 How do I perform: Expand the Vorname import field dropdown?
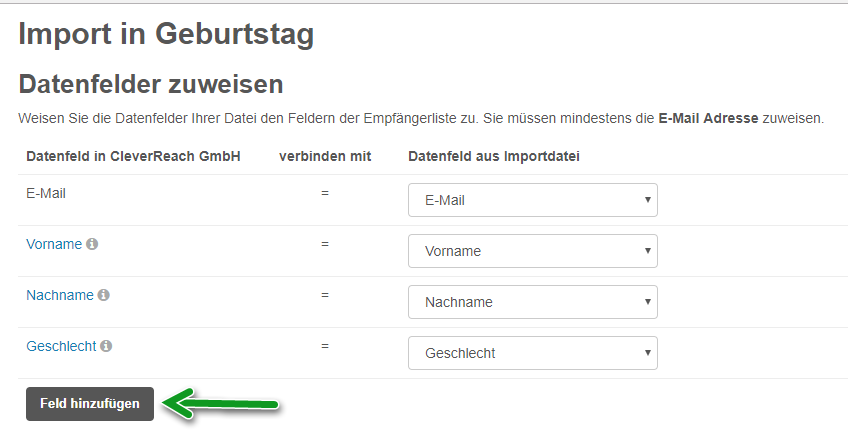[532, 251]
